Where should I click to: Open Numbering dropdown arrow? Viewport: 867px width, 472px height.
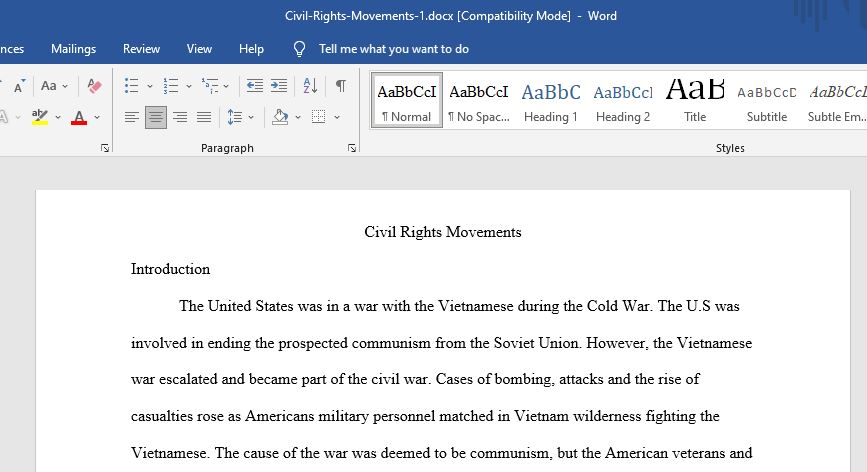189,86
